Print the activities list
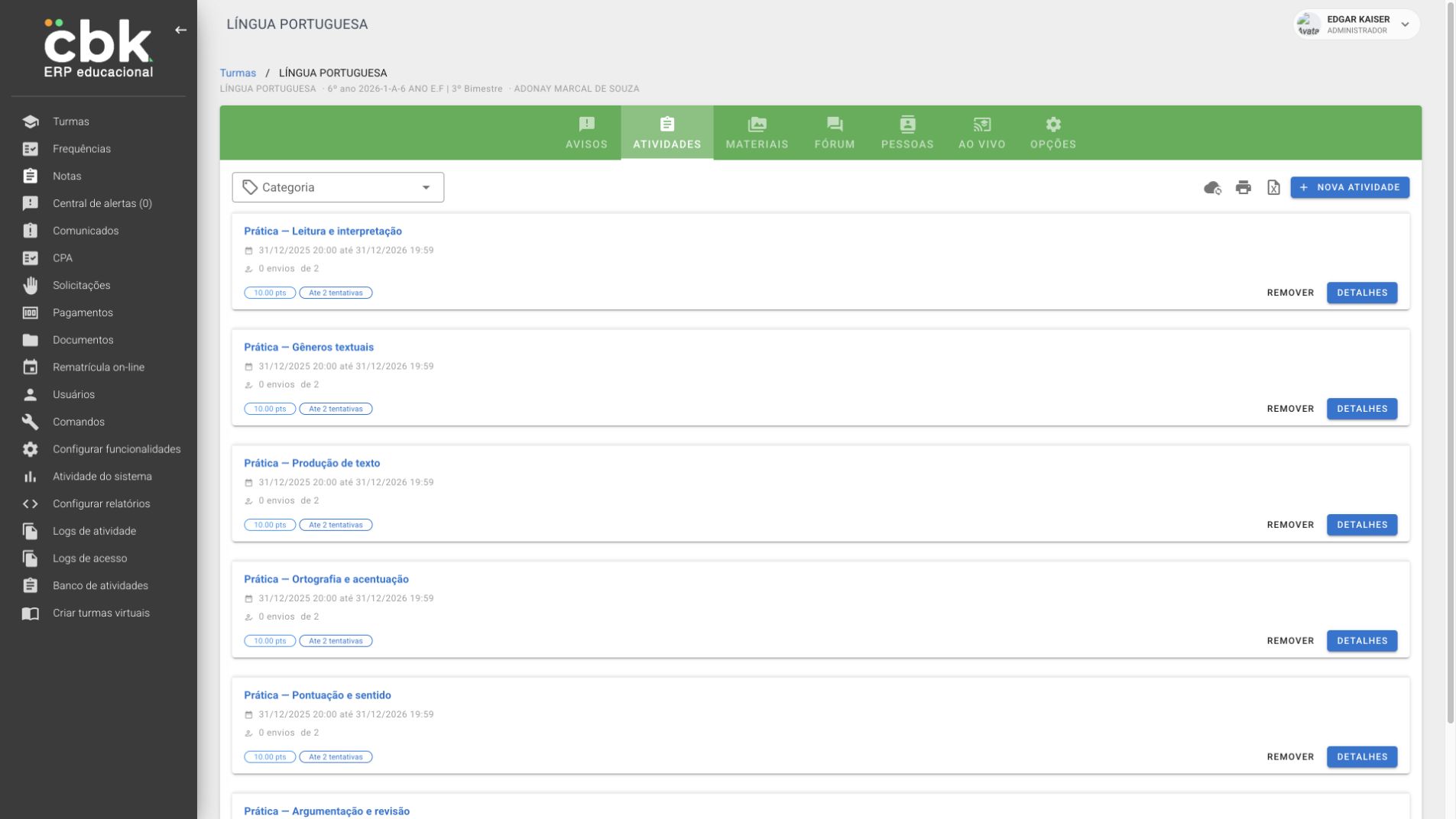Image resolution: width=1456 pixels, height=819 pixels. click(x=1244, y=187)
